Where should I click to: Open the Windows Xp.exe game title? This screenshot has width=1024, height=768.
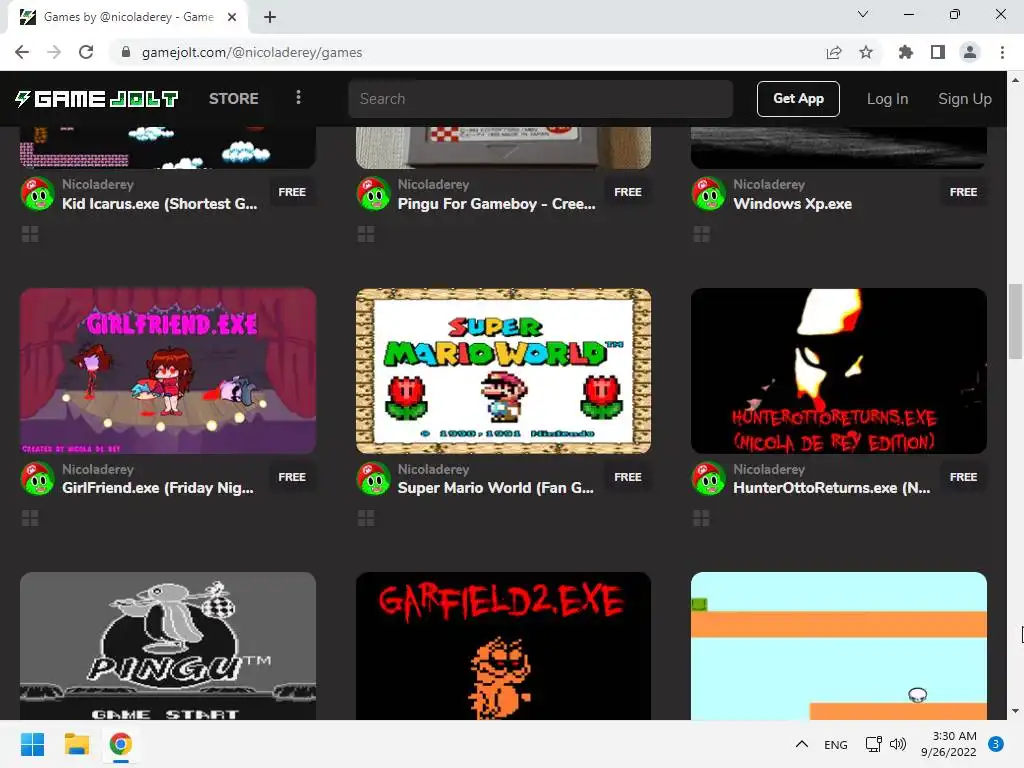click(792, 204)
